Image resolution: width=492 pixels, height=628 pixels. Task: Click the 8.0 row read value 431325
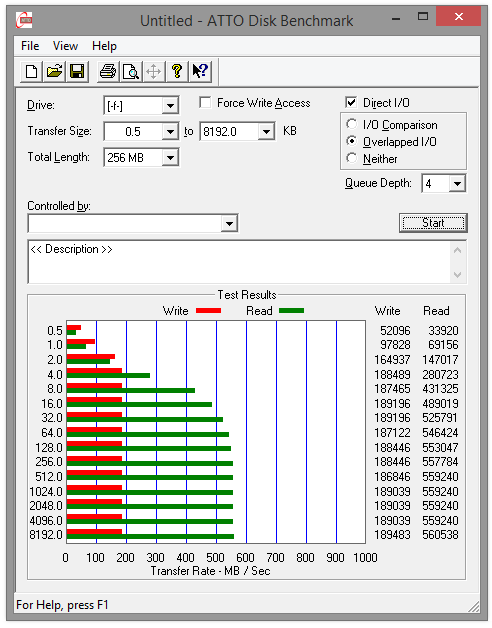440,389
